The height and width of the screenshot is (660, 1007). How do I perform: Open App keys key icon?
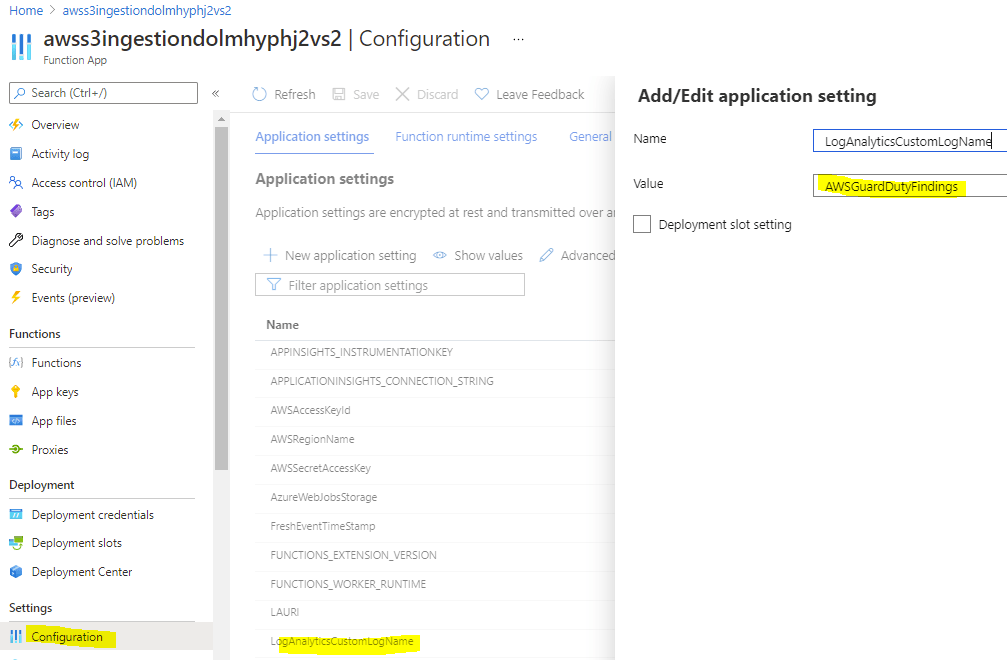point(15,392)
